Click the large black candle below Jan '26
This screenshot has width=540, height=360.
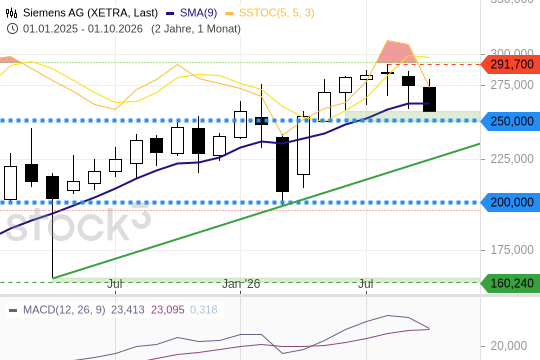click(x=282, y=164)
